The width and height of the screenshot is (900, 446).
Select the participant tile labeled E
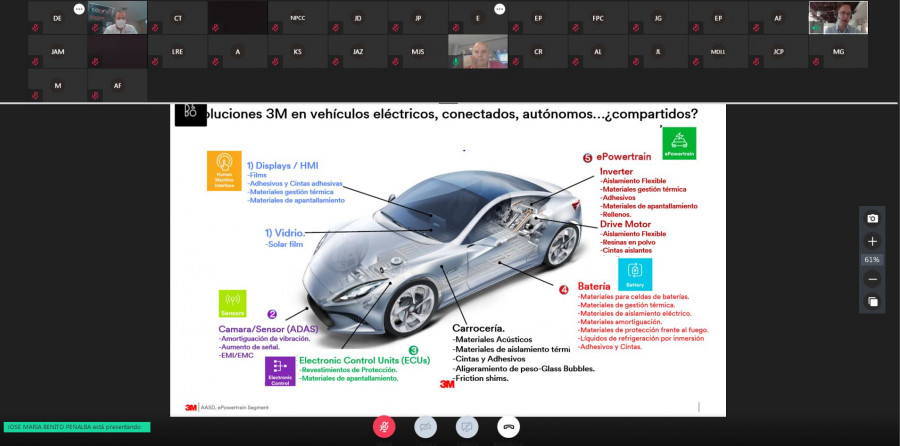tap(478, 18)
